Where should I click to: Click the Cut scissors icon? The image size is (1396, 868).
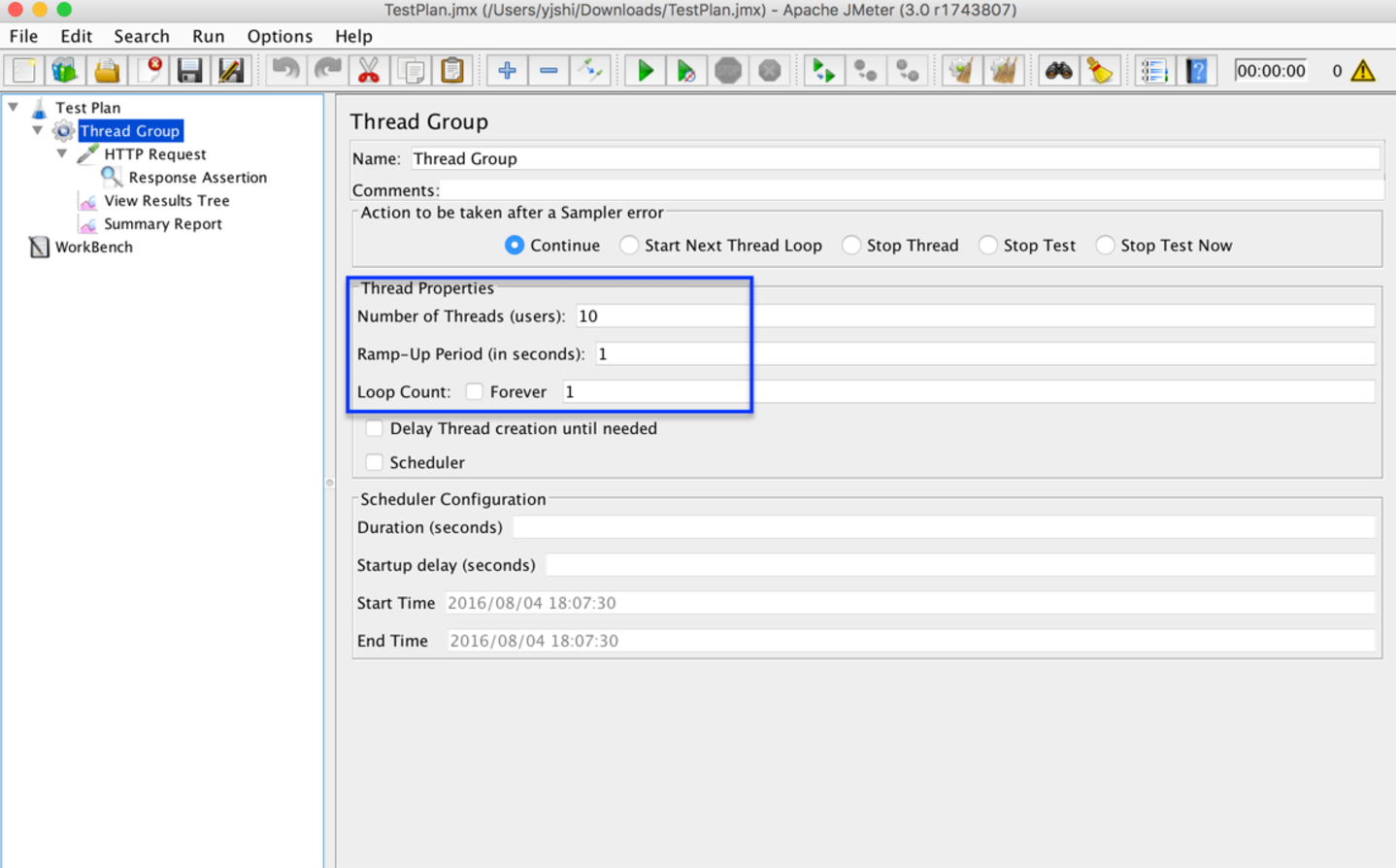click(368, 71)
